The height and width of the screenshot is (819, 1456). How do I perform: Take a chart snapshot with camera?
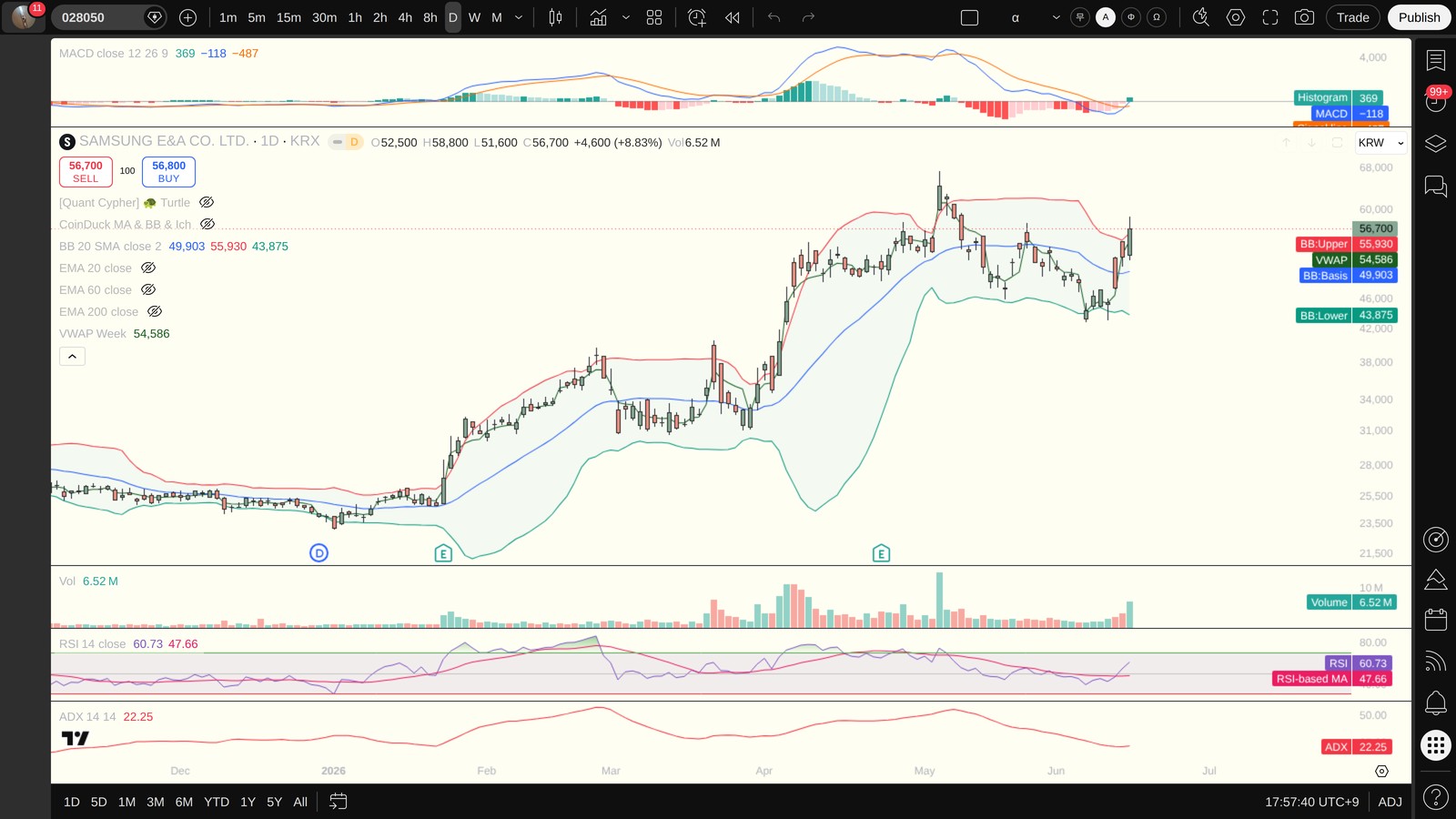1304,17
